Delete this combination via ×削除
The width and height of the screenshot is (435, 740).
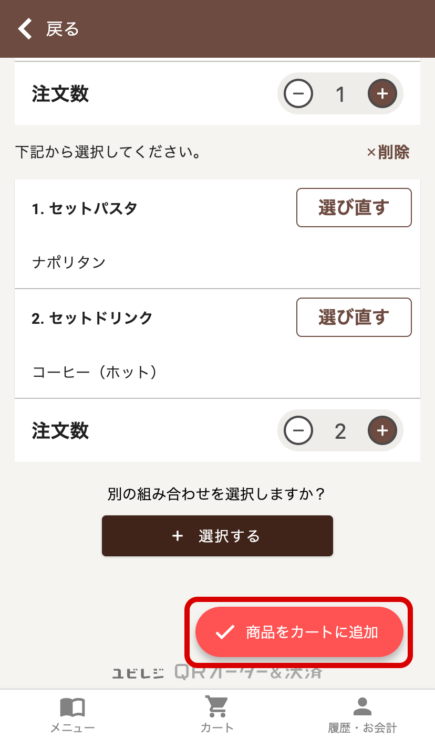(x=388, y=152)
